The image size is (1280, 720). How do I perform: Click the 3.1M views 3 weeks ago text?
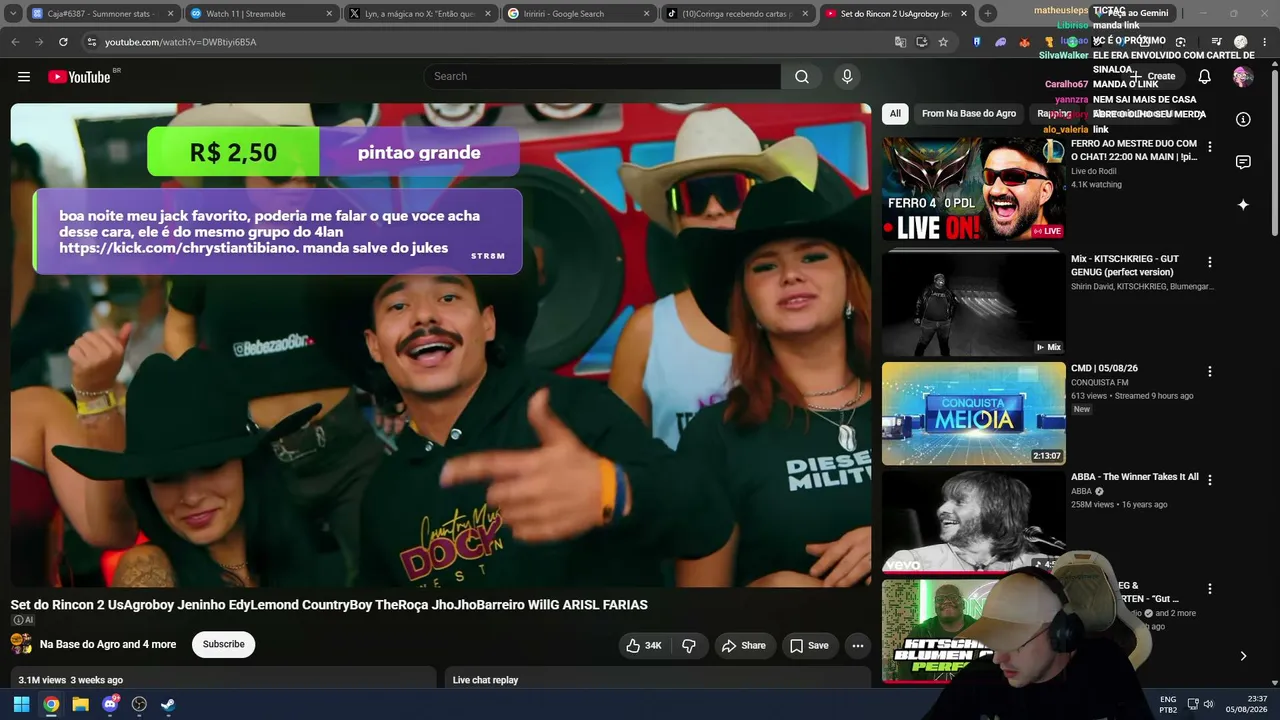70,680
